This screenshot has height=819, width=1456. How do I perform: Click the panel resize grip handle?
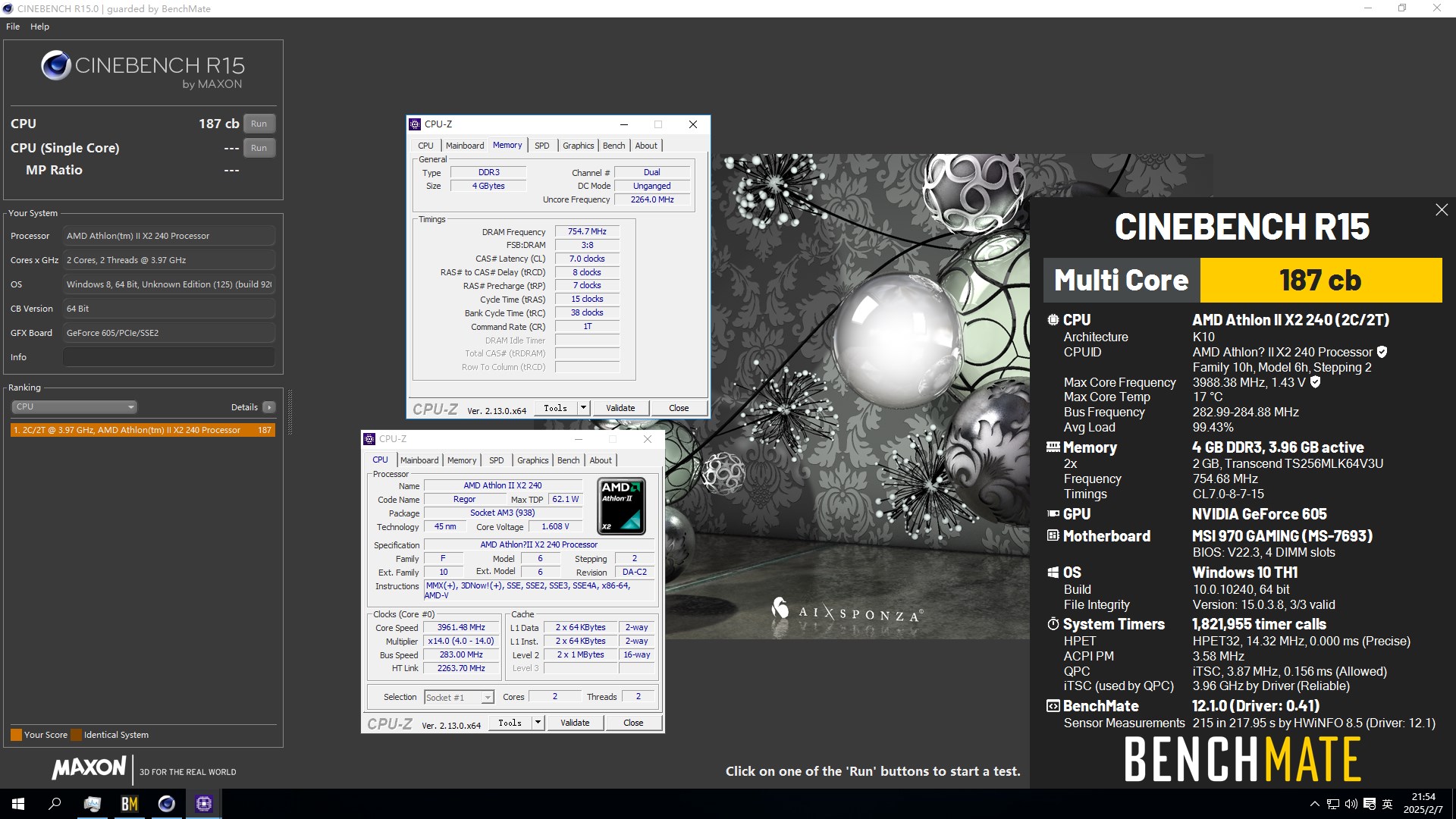click(290, 412)
